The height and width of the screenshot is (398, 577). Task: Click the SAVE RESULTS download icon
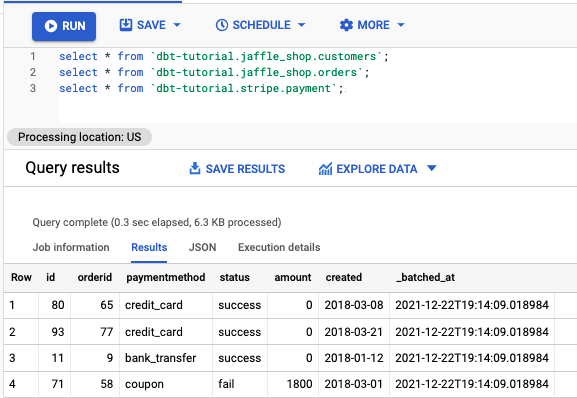[x=195, y=168]
